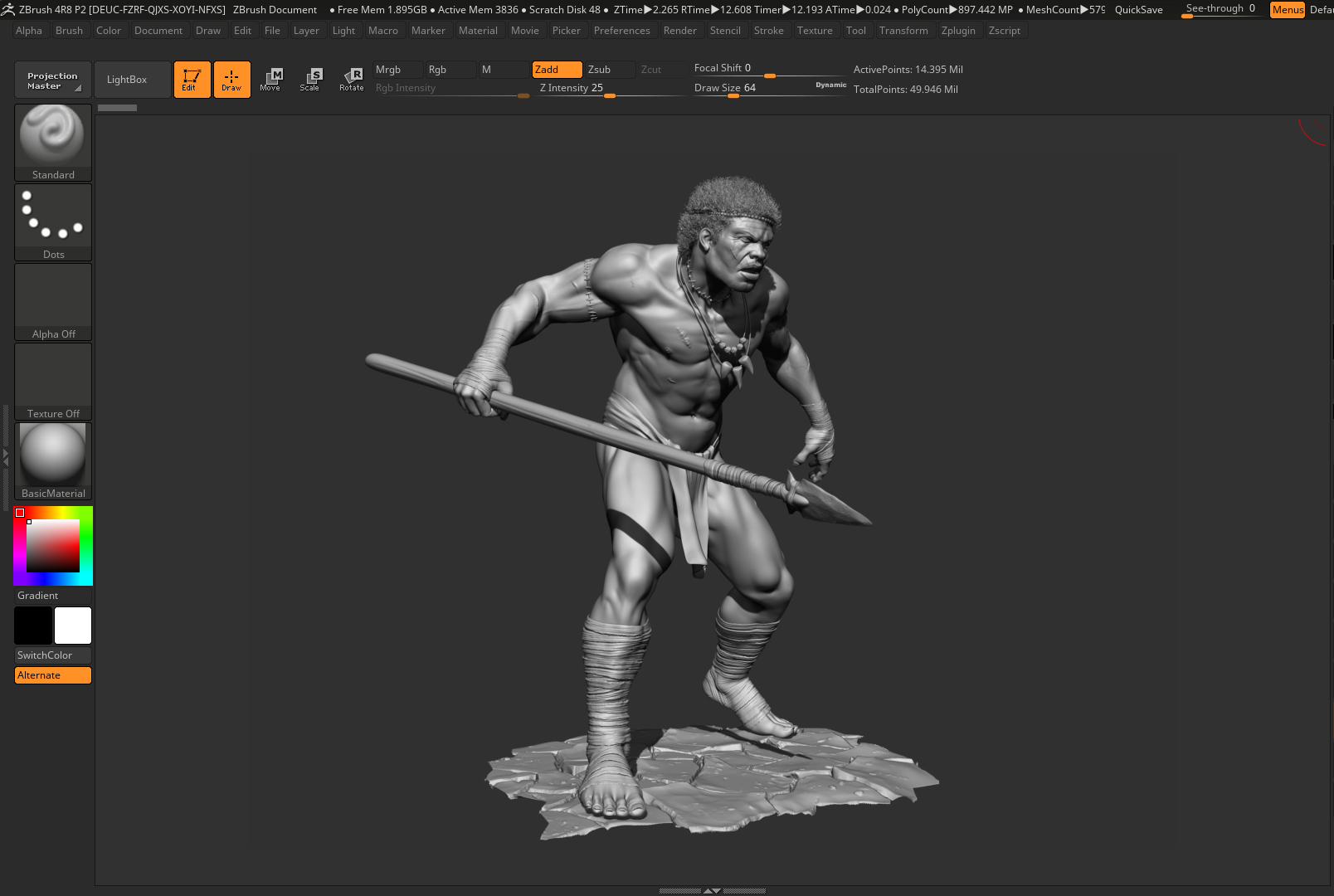
Task: Adjust the See-through slider
Action: [1222, 10]
